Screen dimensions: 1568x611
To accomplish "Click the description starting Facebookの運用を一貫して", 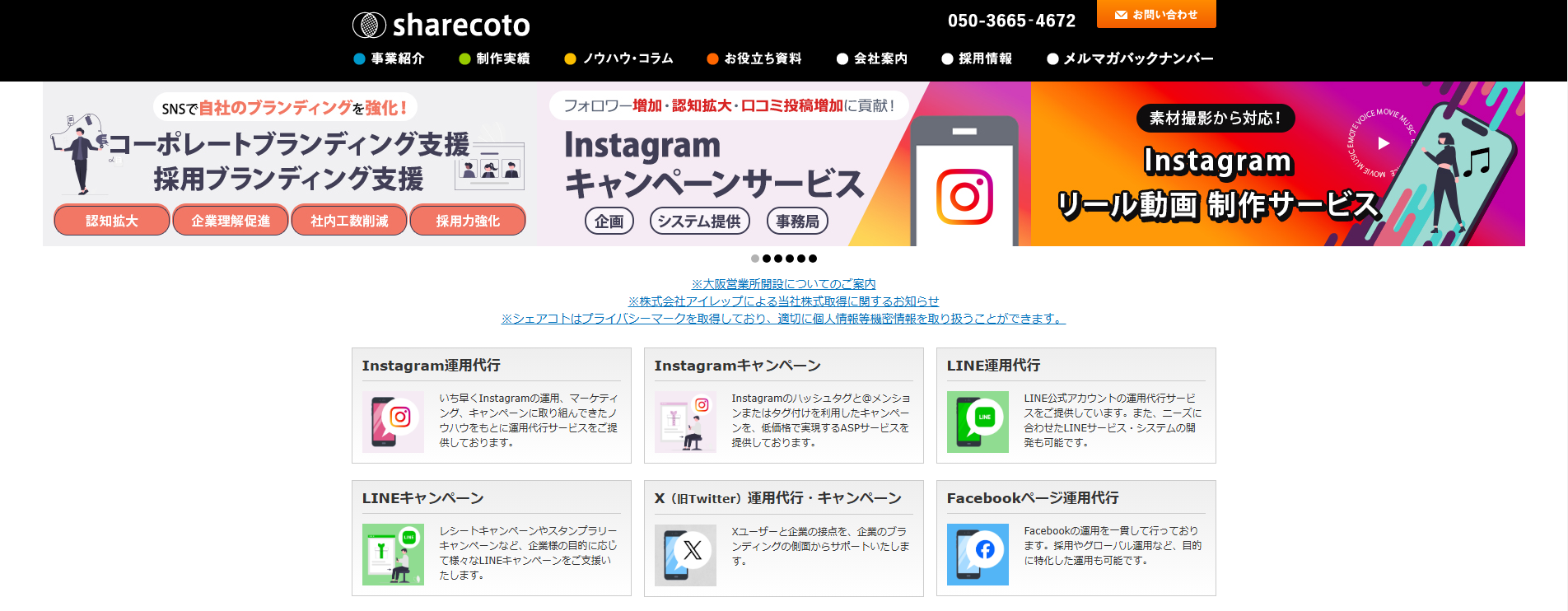I will click(1113, 546).
